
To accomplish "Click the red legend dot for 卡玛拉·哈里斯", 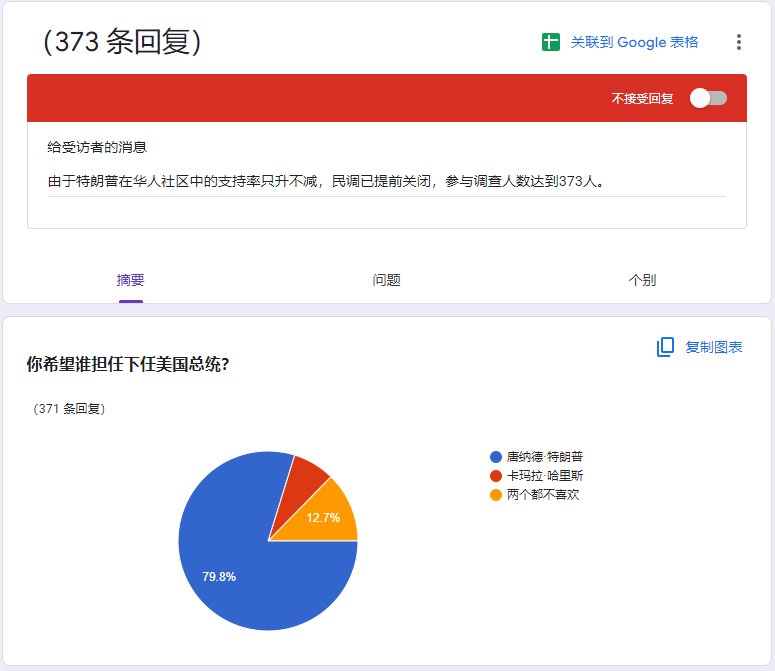I will 496,476.
